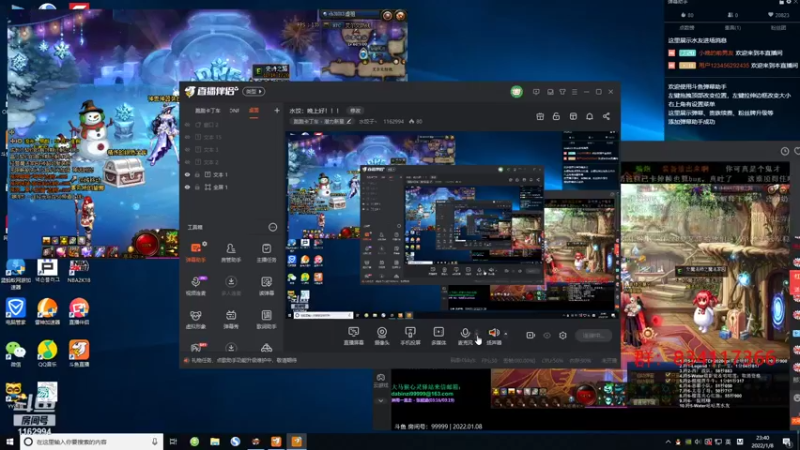Open the mode pill beside the app logo
The height and width of the screenshot is (450, 800).
[x=254, y=92]
